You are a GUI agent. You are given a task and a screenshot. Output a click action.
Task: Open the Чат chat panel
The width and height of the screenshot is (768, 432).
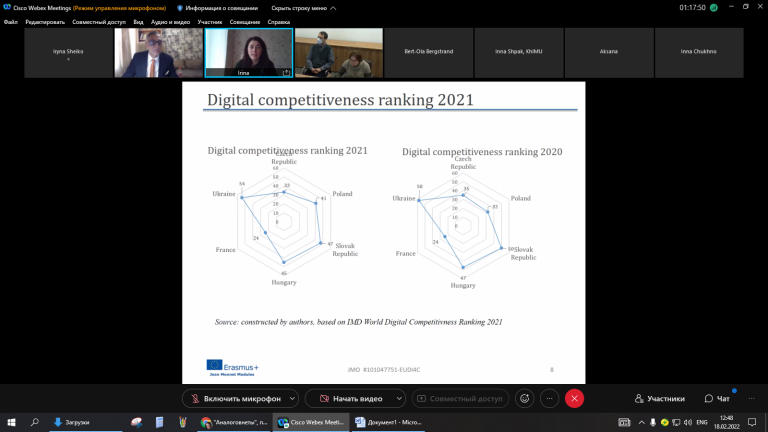pyautogui.click(x=717, y=399)
